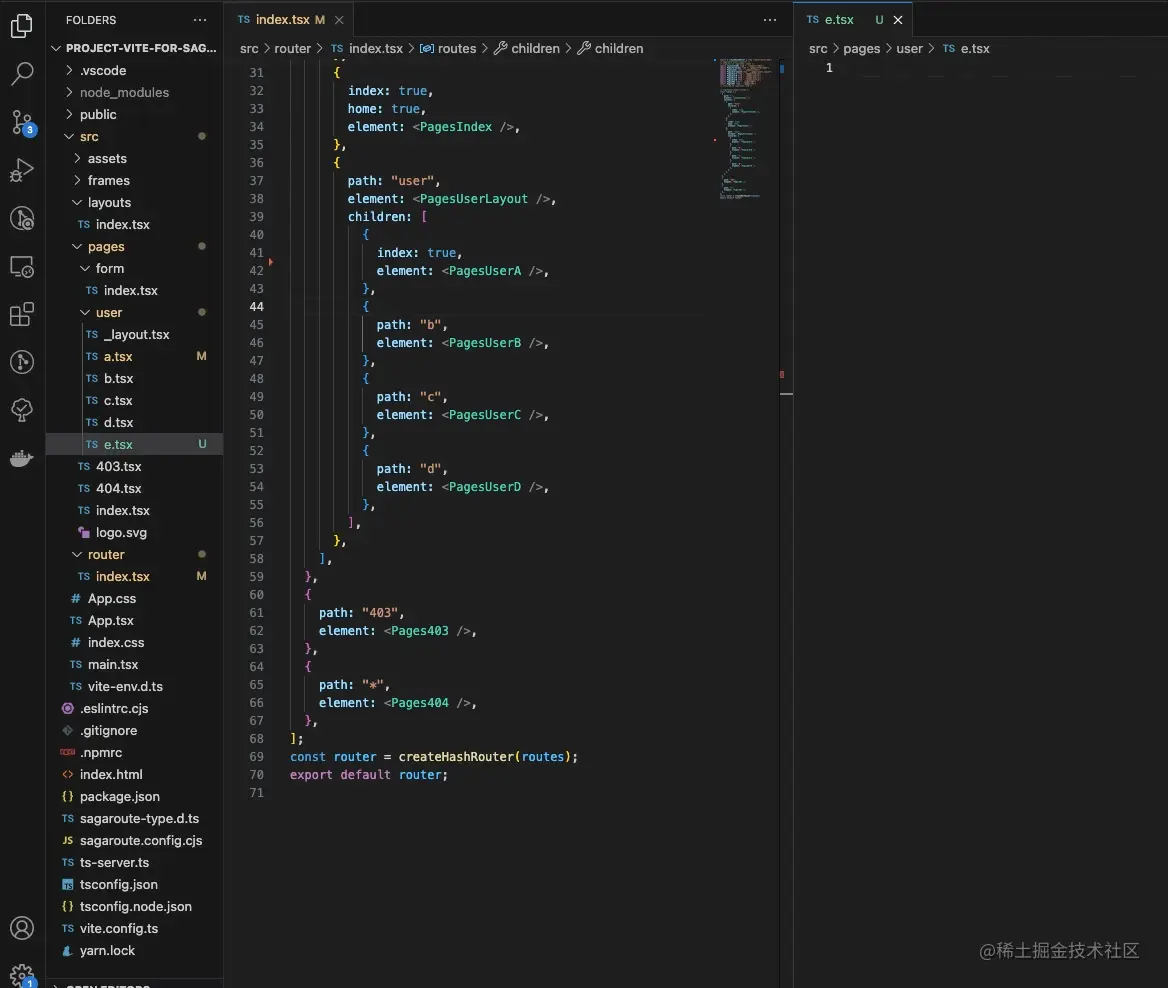Open b.tsx in the file tree
This screenshot has width=1168, height=988.
point(136,379)
